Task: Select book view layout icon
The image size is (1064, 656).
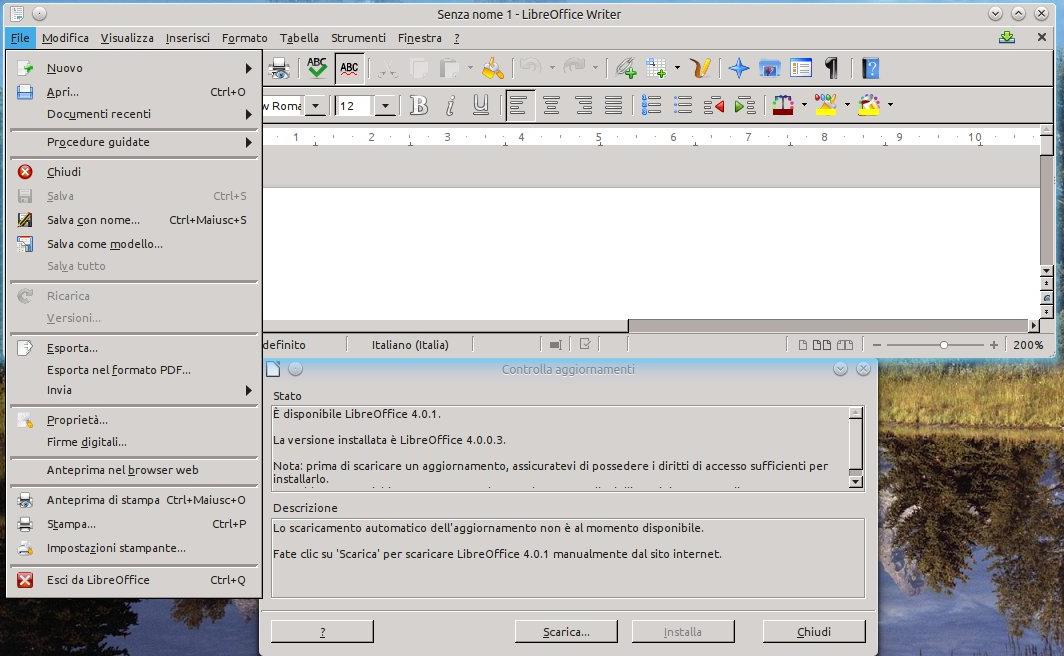Action: 845,345
